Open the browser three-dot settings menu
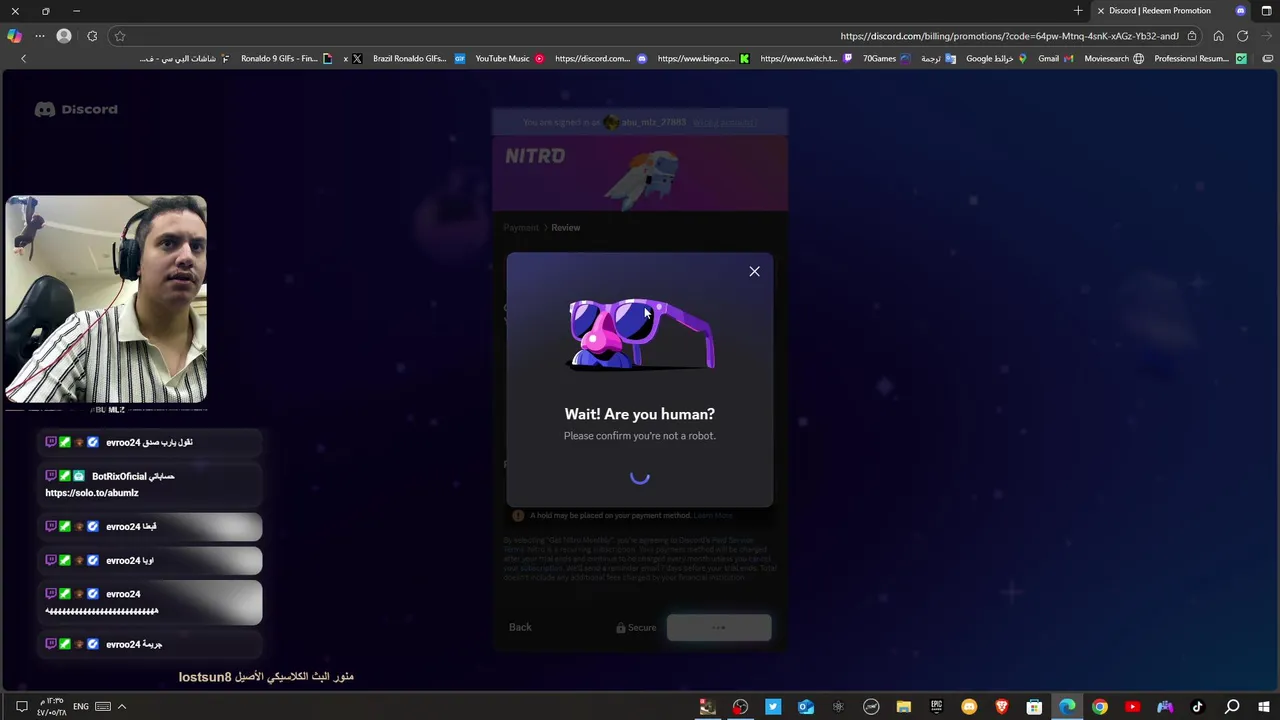This screenshot has width=1280, height=720. coord(40,36)
